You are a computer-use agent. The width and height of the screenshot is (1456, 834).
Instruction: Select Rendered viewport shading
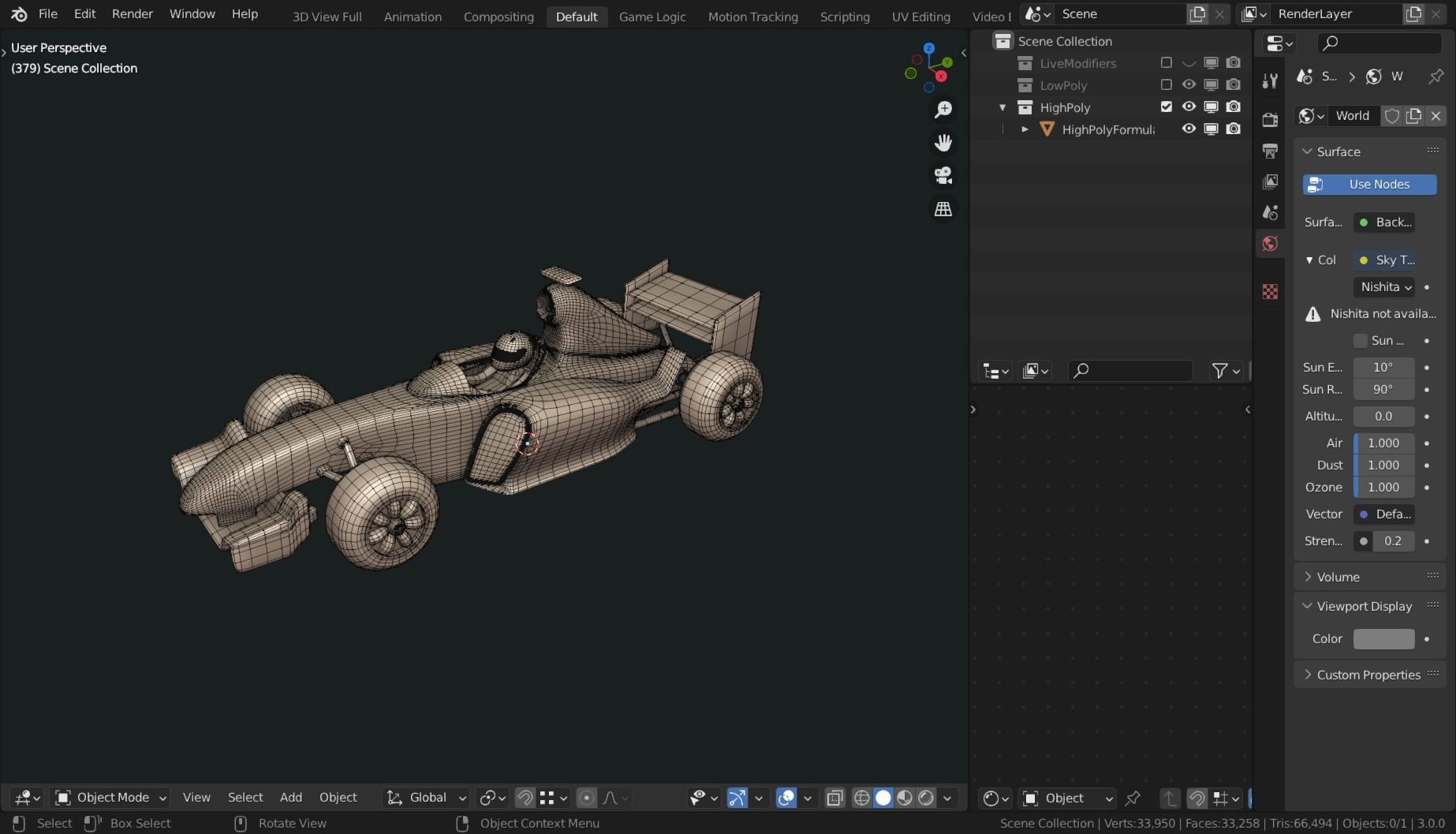point(926,798)
